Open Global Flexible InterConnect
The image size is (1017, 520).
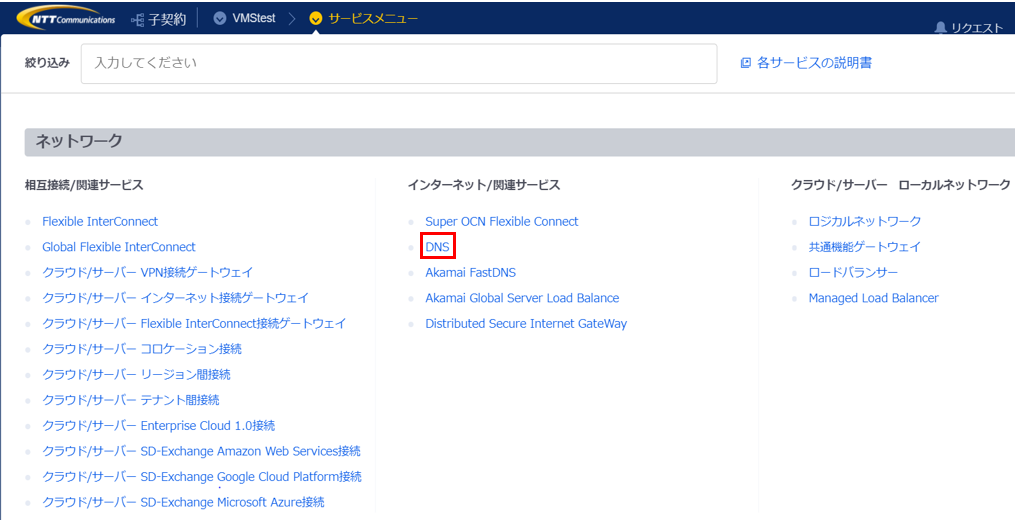point(119,247)
